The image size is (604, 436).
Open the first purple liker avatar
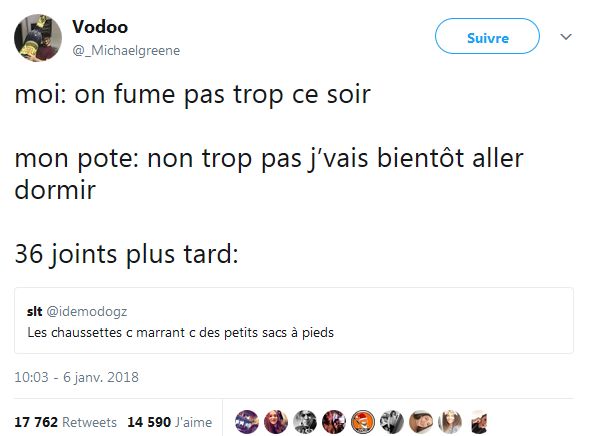click(247, 422)
